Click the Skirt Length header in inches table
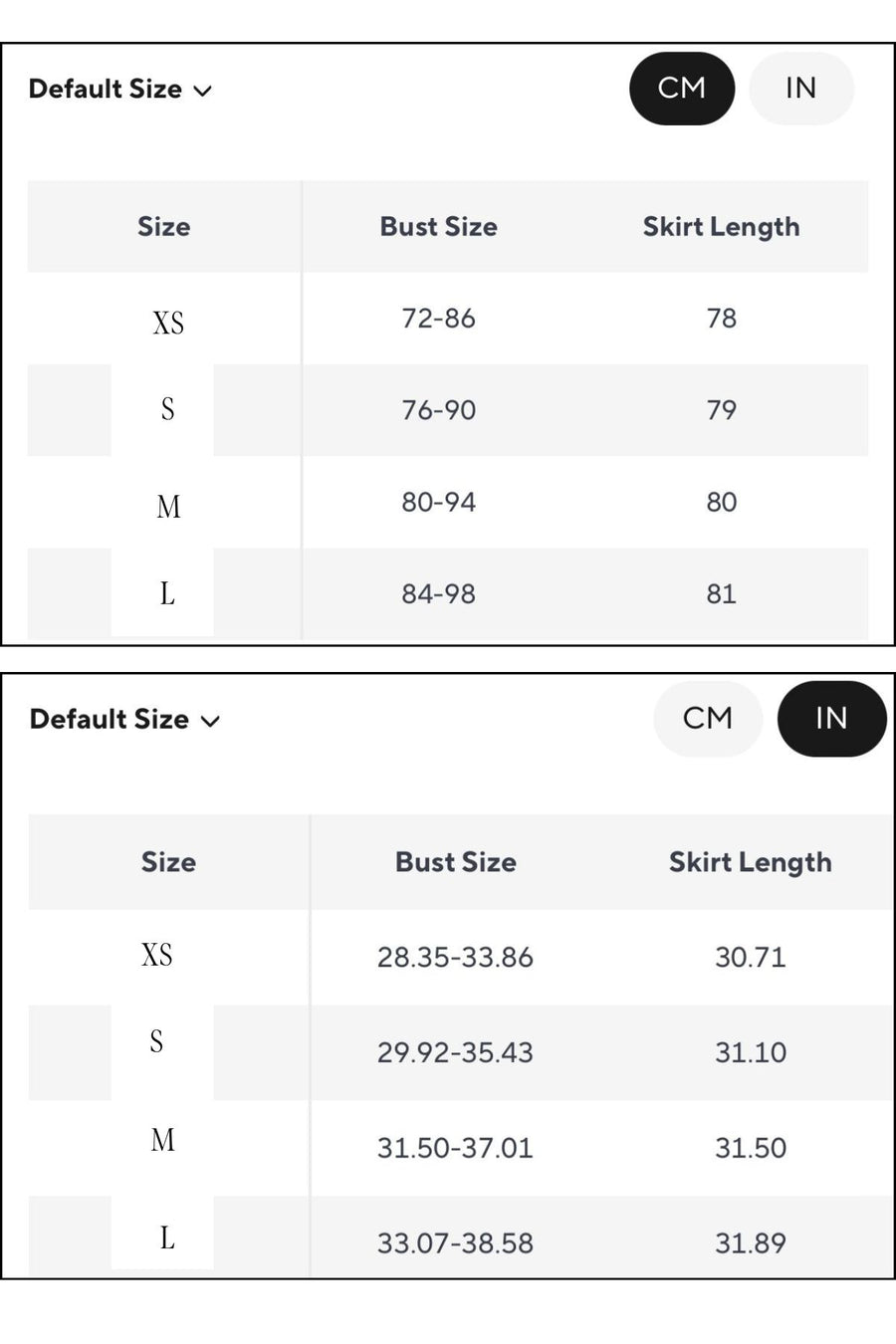This screenshot has width=896, height=1344. click(751, 862)
